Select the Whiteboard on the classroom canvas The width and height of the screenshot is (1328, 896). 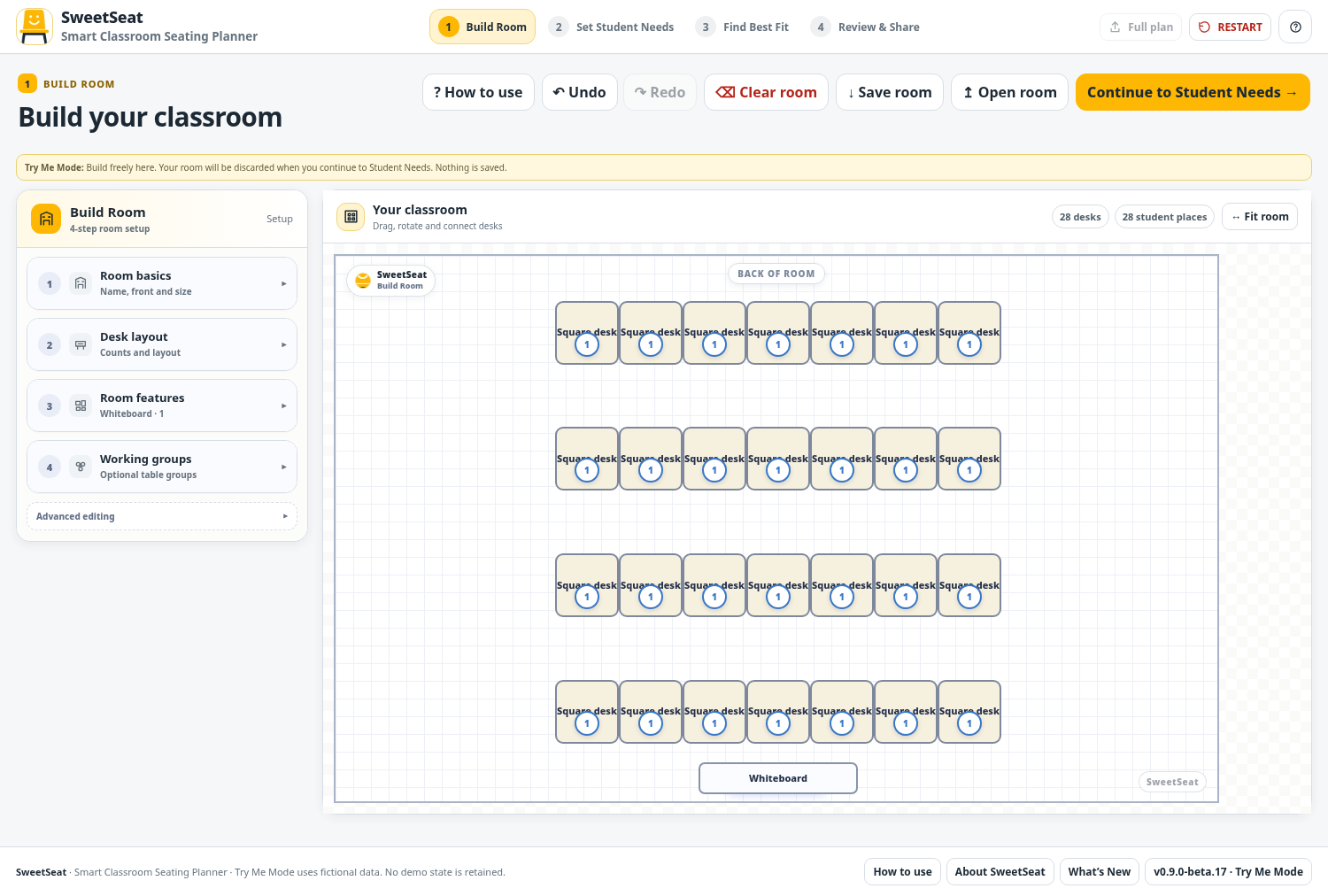coord(778,778)
